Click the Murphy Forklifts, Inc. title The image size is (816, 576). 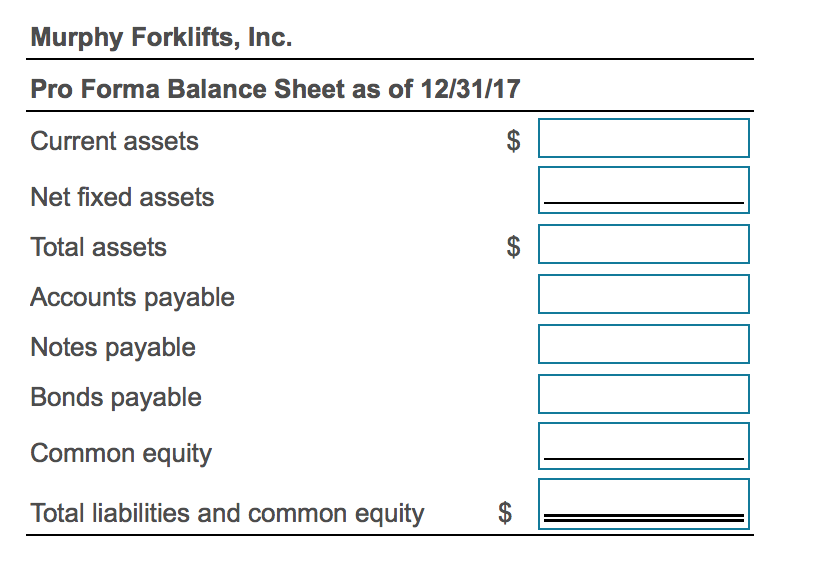tap(161, 41)
